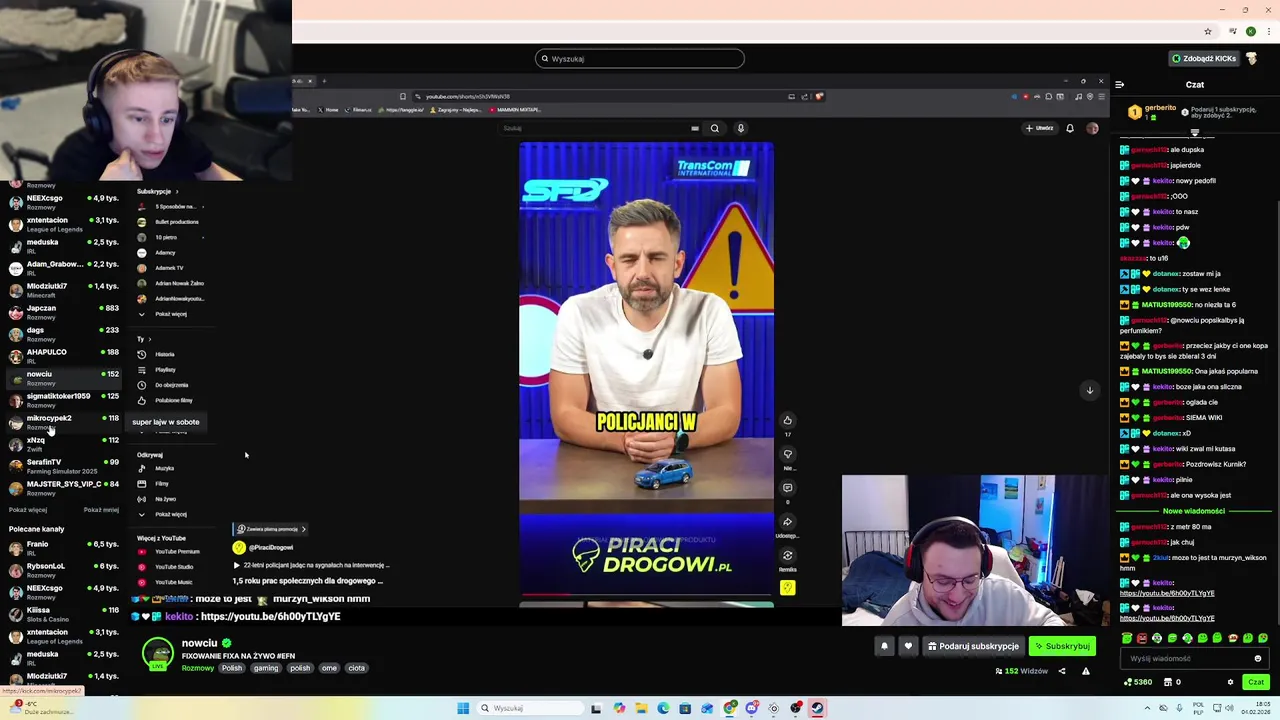Click Polubione filmy in YouTube sidebar

tap(173, 401)
